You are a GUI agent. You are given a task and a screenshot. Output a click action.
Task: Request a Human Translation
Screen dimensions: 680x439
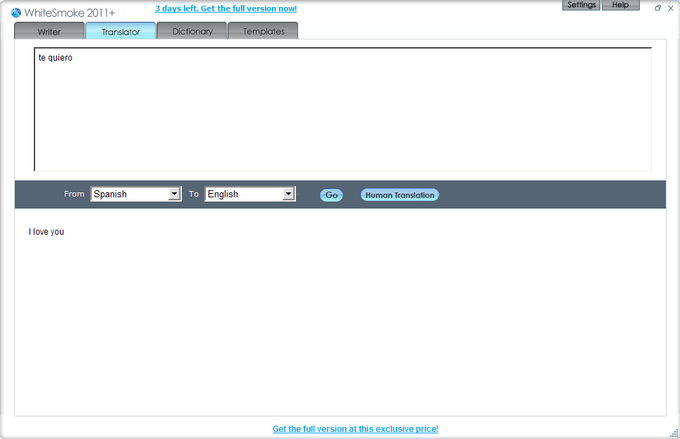400,195
